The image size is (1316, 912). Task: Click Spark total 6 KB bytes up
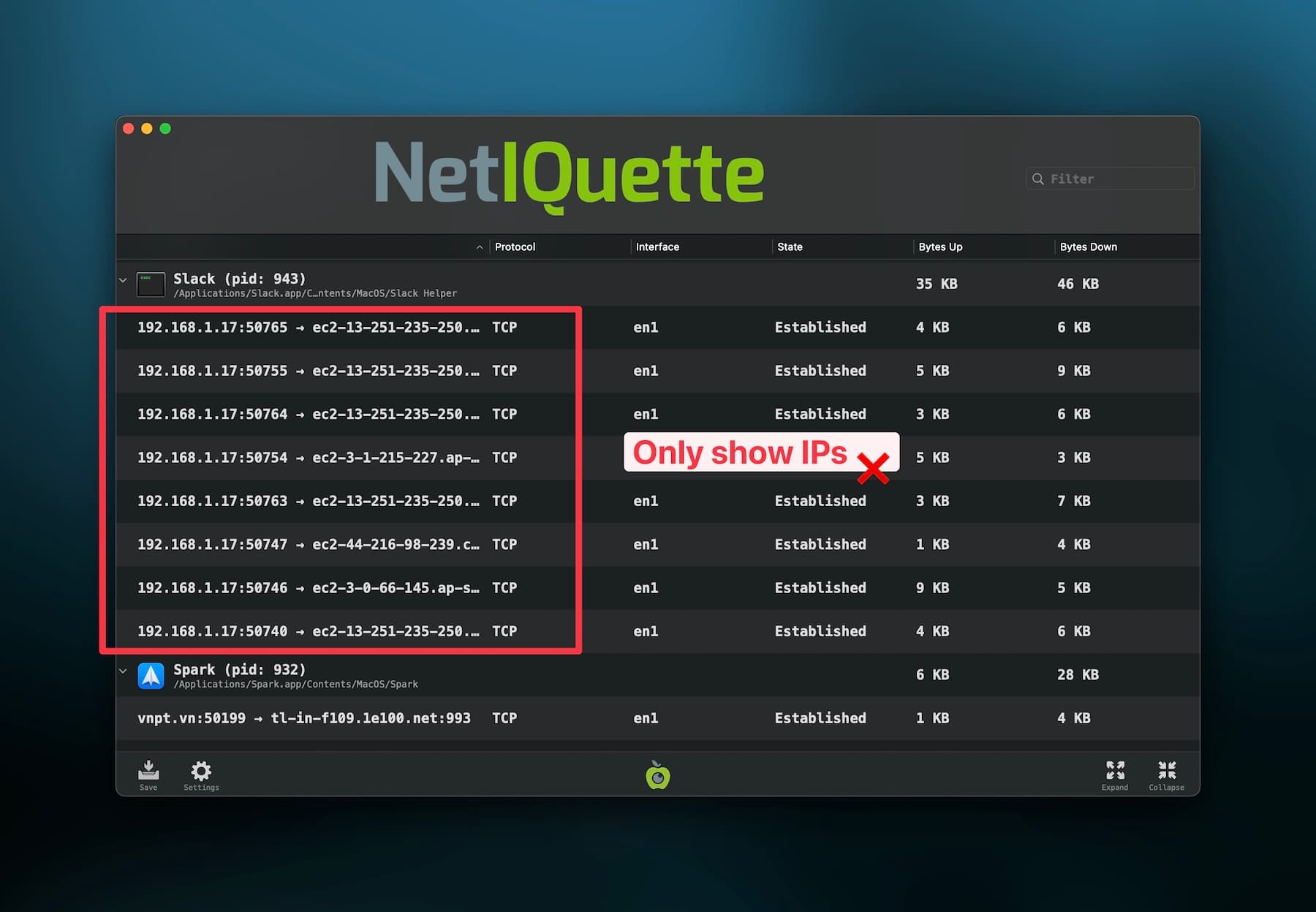click(932, 674)
